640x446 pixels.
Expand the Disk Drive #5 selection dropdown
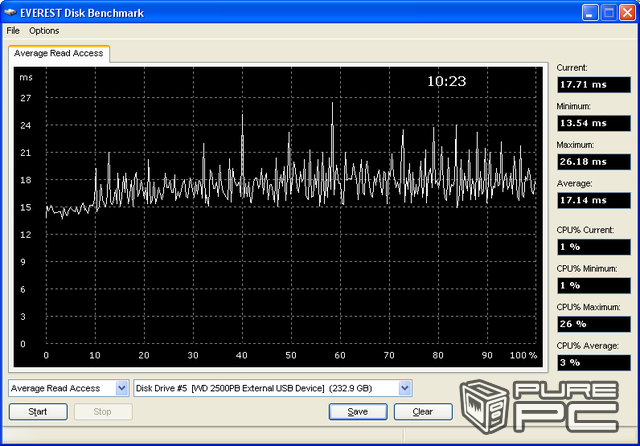click(x=404, y=388)
